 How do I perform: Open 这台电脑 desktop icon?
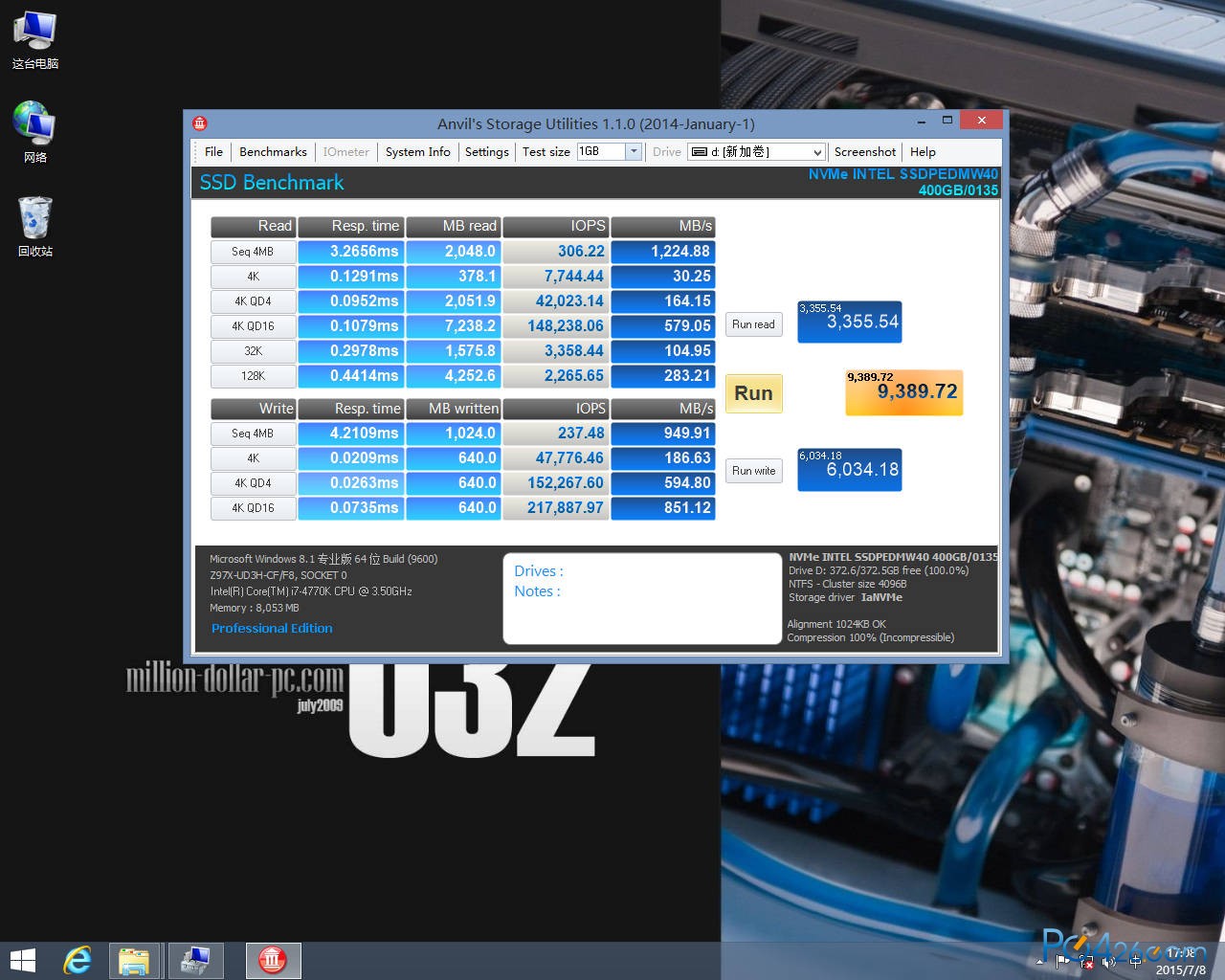pyautogui.click(x=35, y=40)
